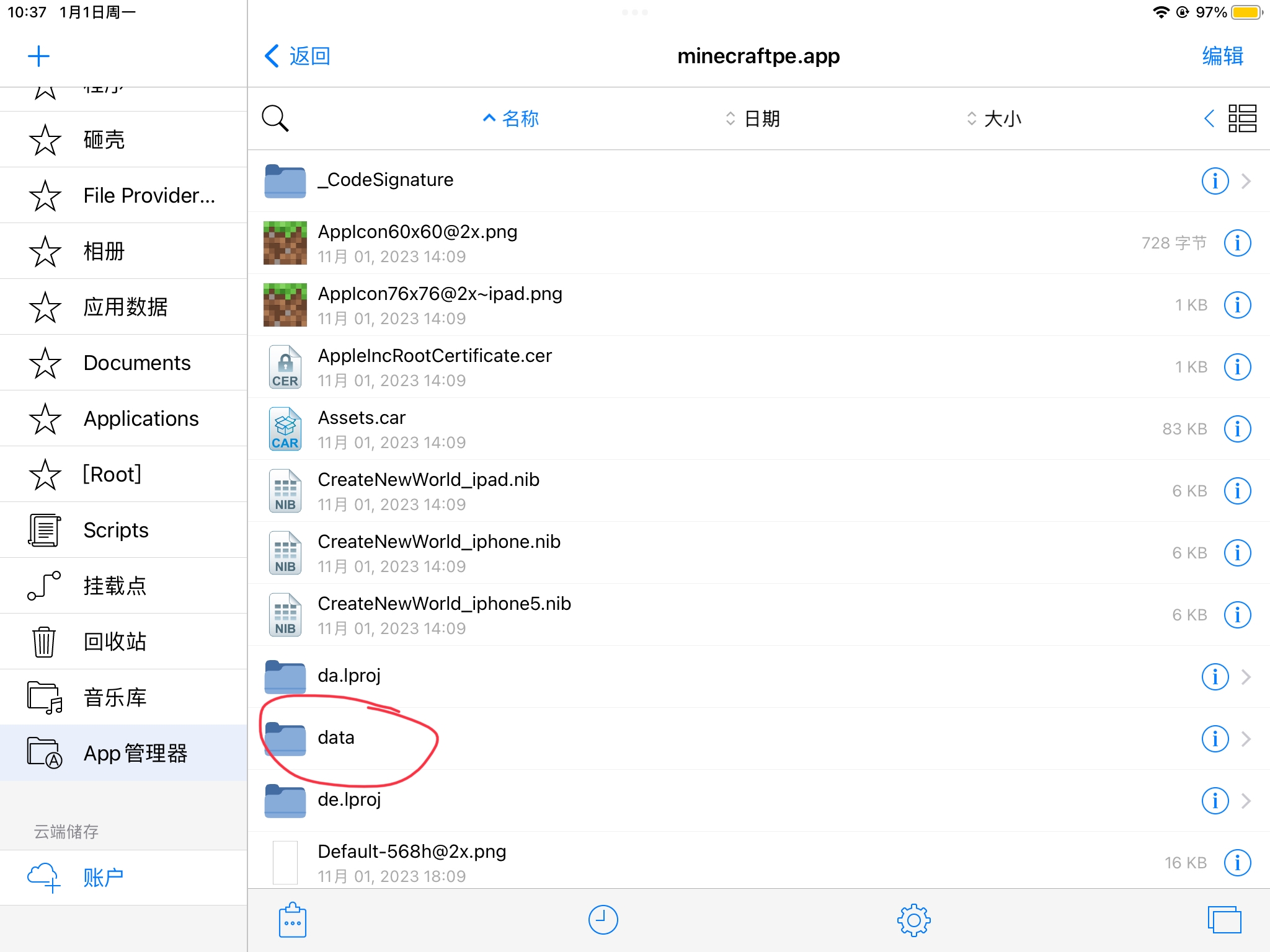Open 挂载点 in the sidebar

coord(124,586)
